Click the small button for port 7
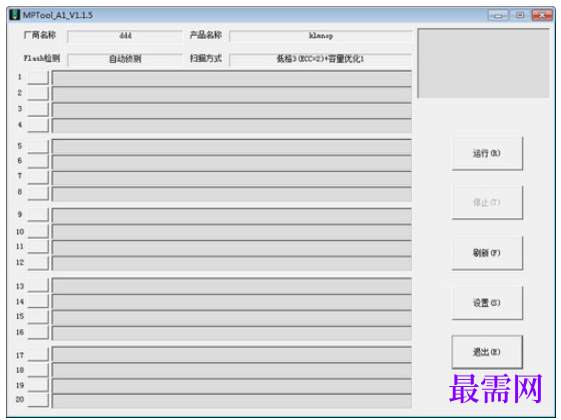 point(38,177)
